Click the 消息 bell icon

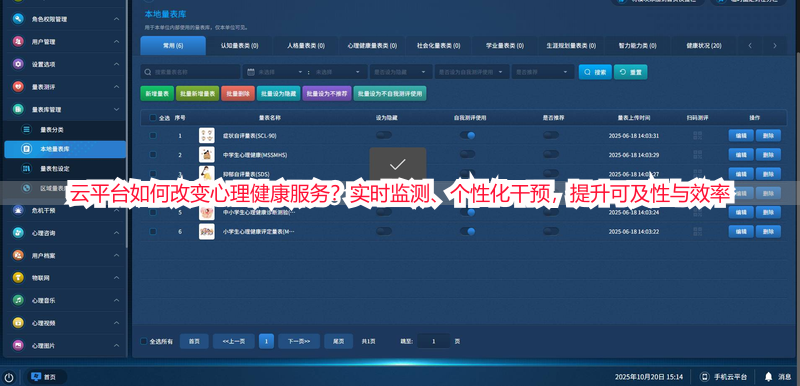click(768, 377)
